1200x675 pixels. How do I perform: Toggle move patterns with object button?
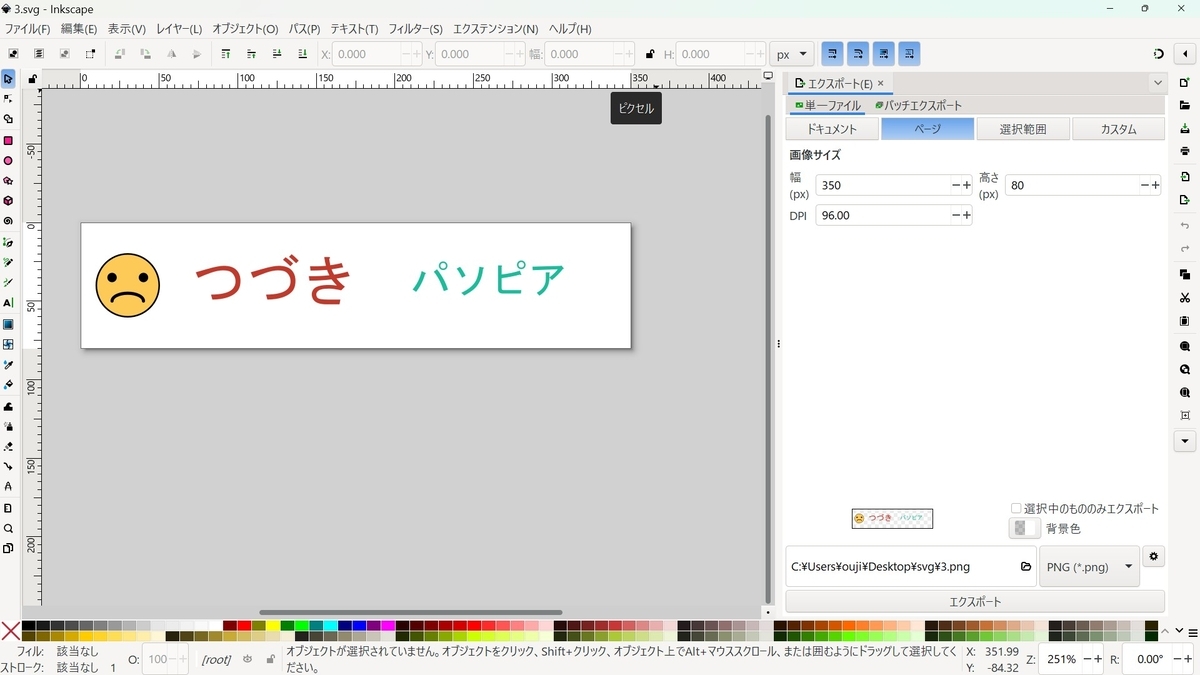coord(909,54)
